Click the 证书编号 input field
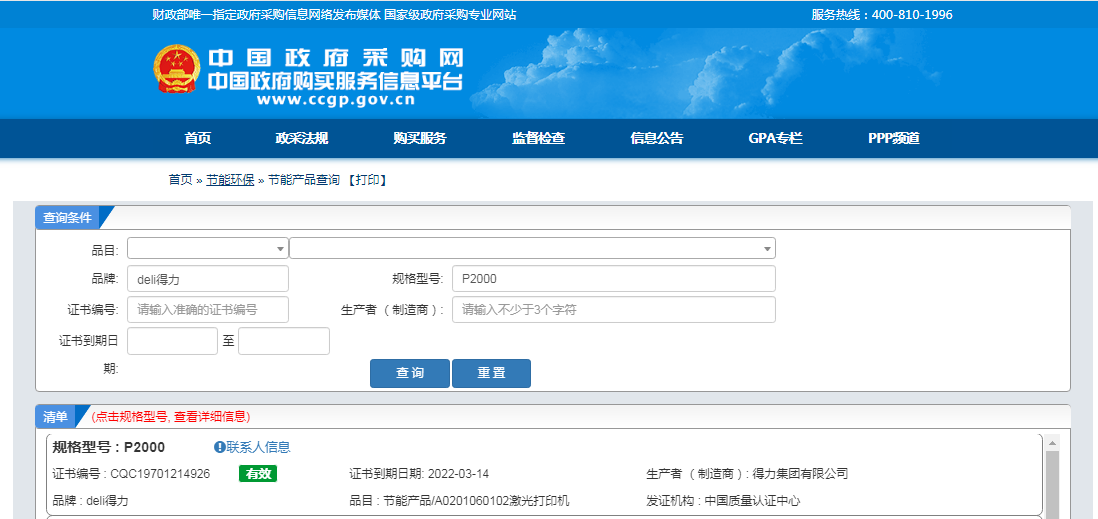1098x519 pixels. click(x=208, y=310)
